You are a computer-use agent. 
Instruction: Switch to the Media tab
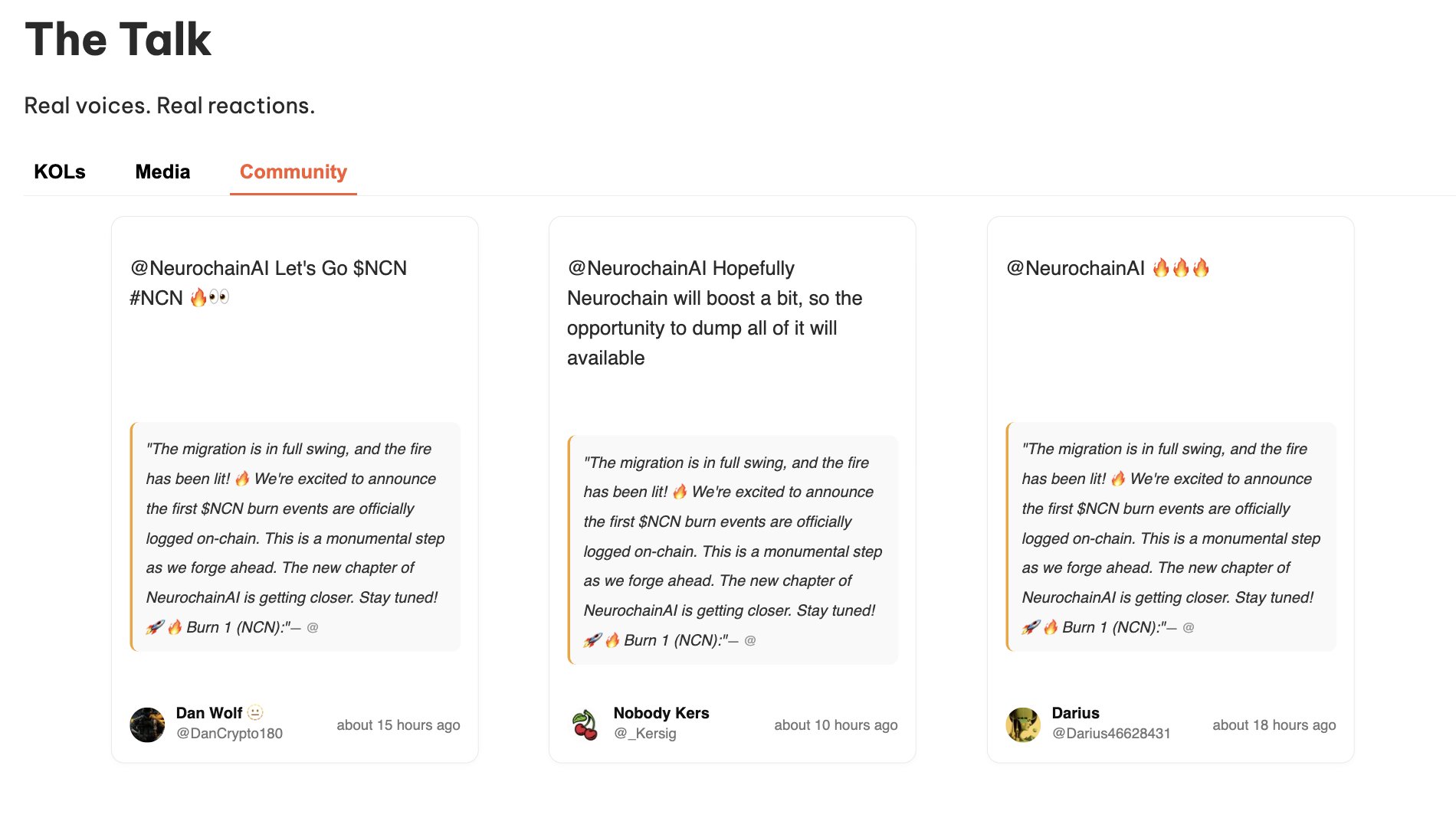click(x=162, y=172)
